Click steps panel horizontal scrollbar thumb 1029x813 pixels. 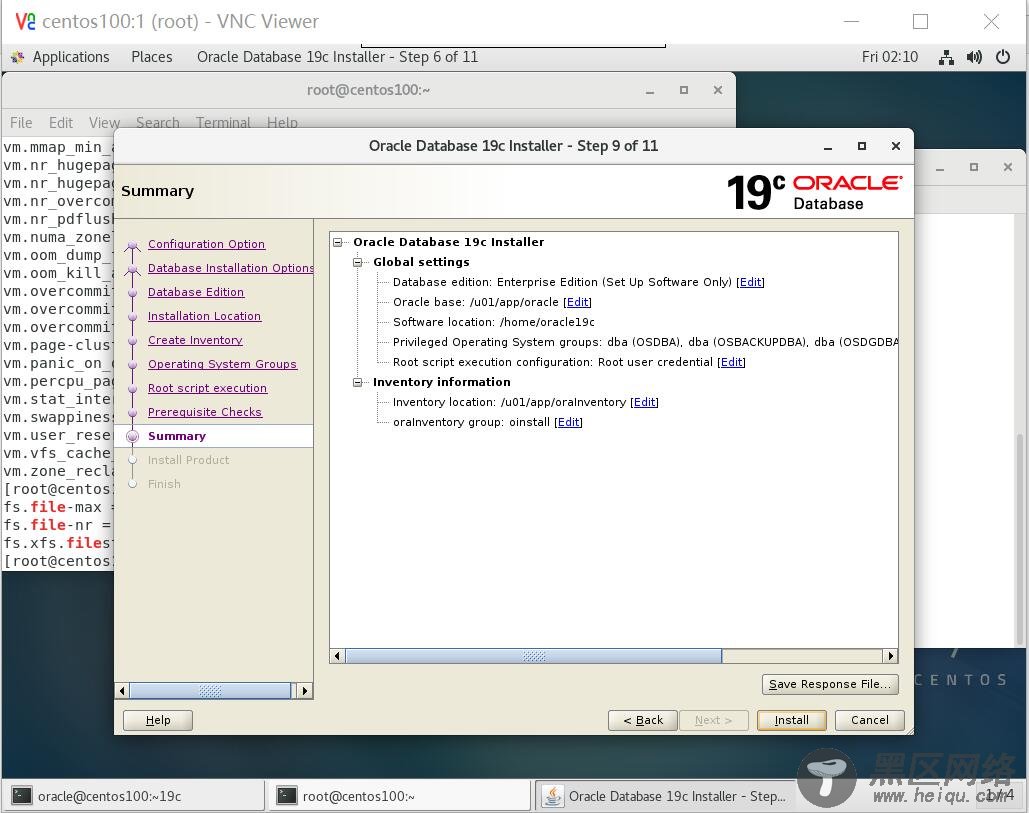210,690
